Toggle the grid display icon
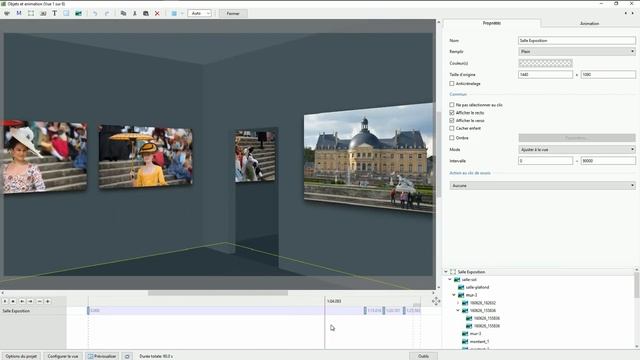This screenshot has width=640, height=360. click(x=174, y=13)
